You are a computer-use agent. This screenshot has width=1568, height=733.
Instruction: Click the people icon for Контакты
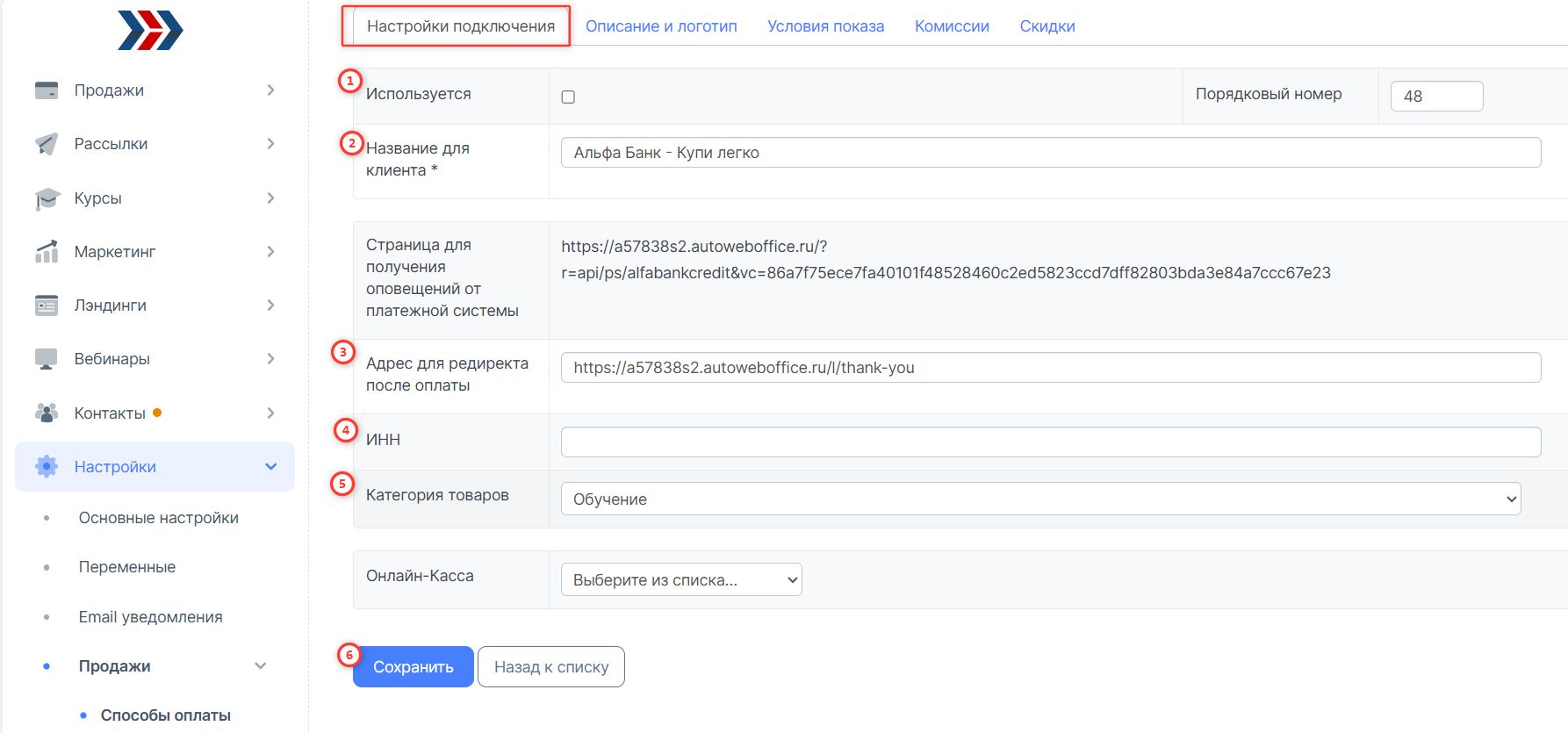[x=47, y=413]
